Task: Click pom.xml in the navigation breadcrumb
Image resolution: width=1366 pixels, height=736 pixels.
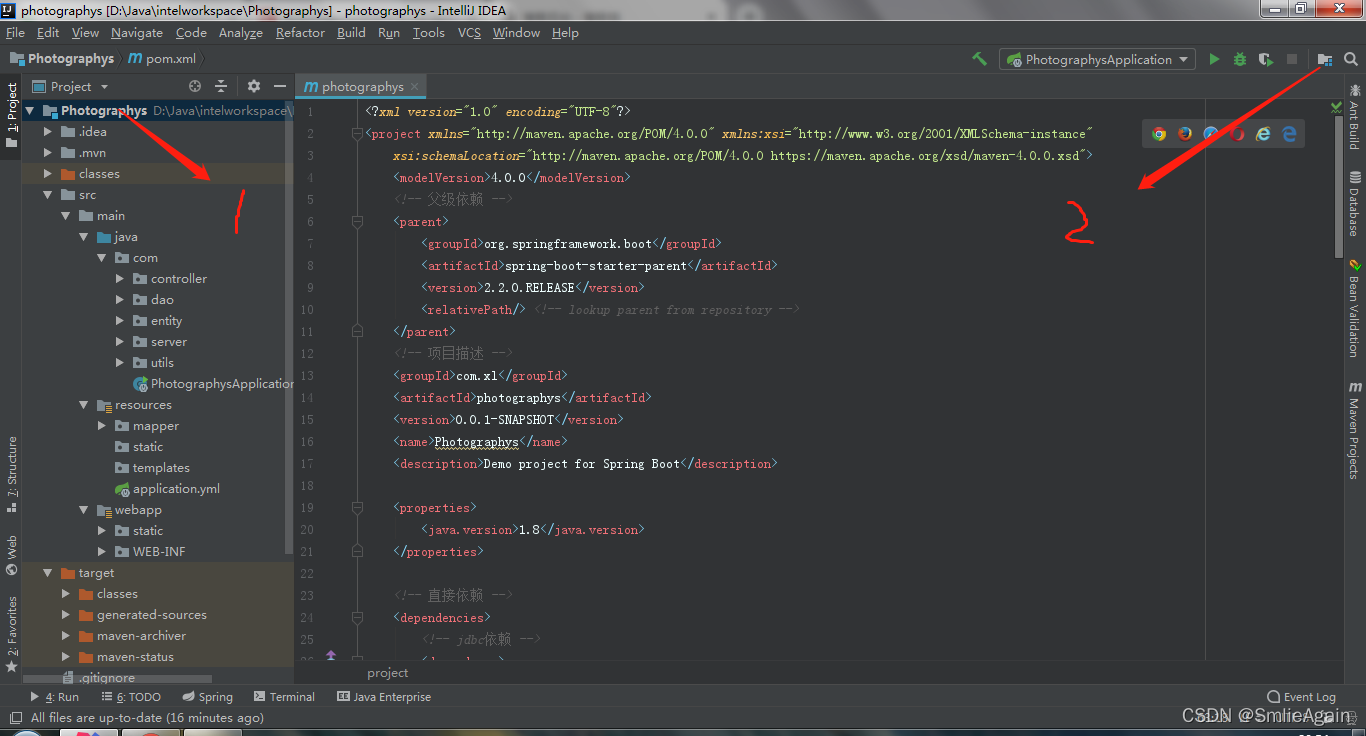Action: pos(161,59)
